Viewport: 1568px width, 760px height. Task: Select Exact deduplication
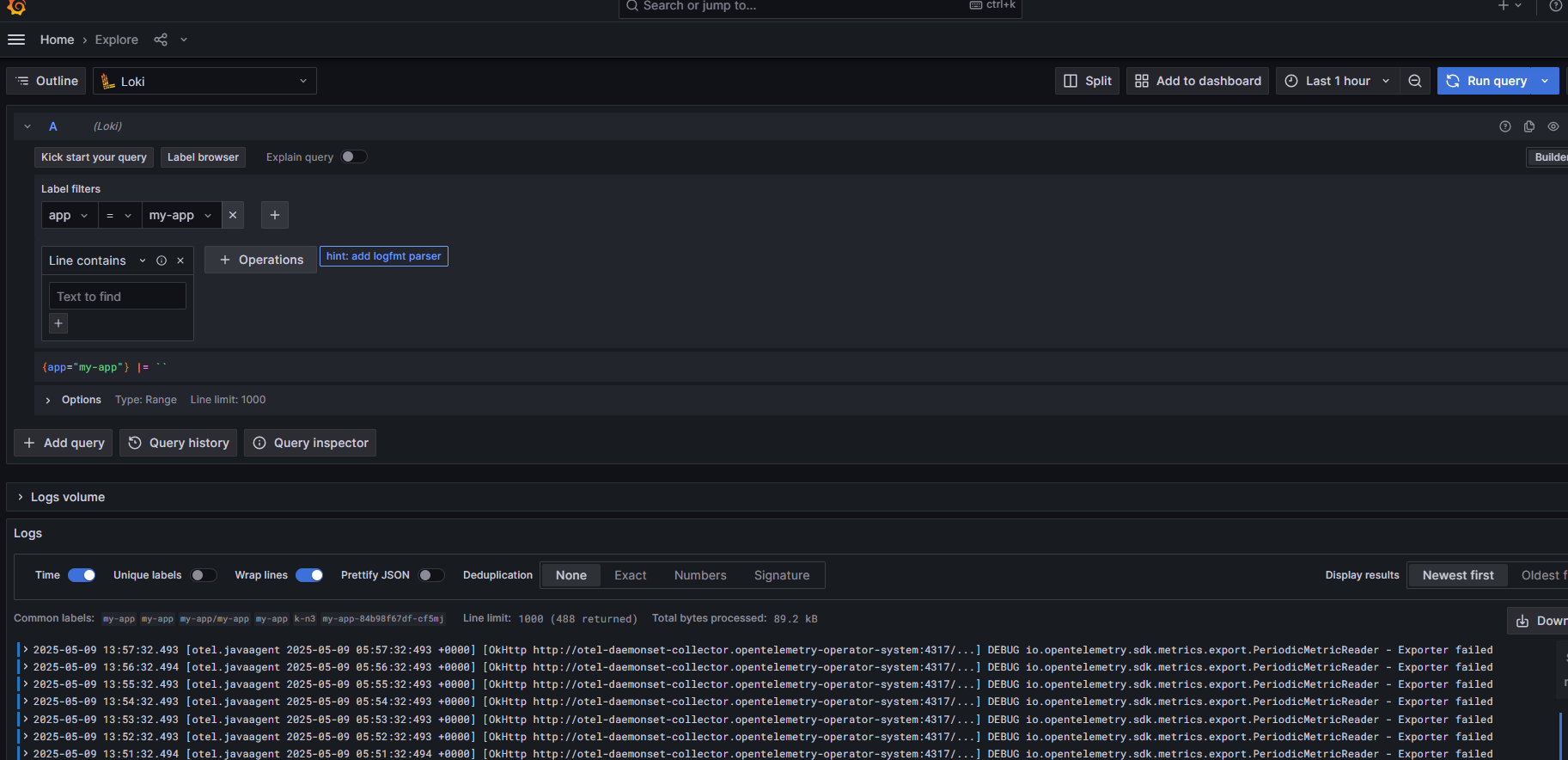(631, 575)
